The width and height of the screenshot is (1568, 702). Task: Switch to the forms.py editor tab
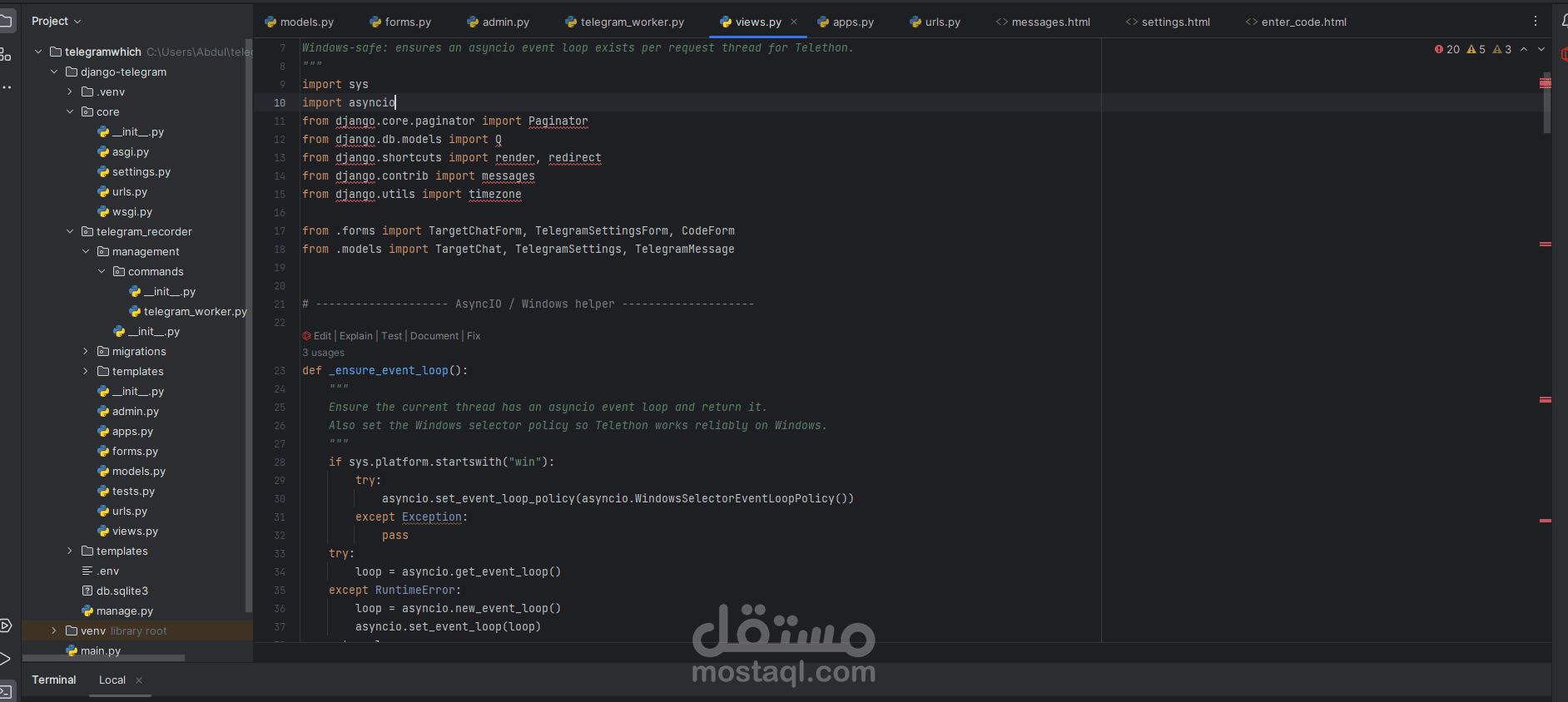pyautogui.click(x=400, y=22)
